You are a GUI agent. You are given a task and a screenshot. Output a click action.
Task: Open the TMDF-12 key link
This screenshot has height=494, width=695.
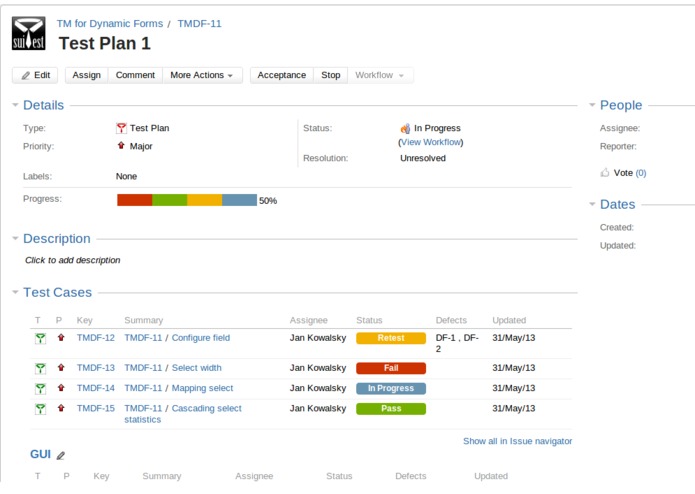(95, 338)
